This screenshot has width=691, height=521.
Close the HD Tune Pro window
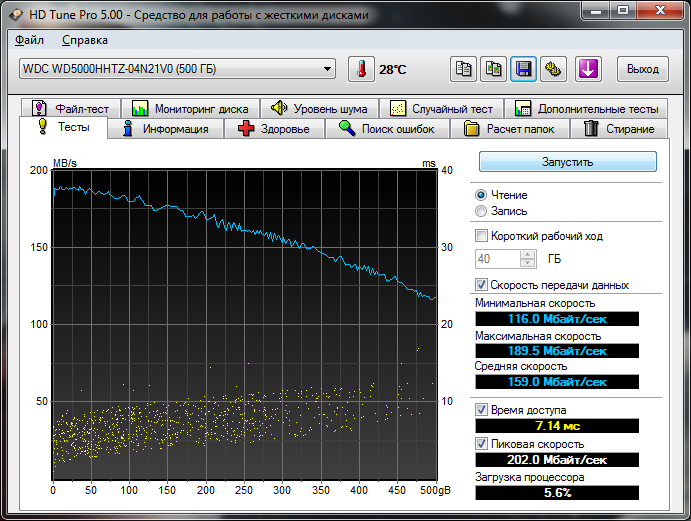[x=660, y=11]
